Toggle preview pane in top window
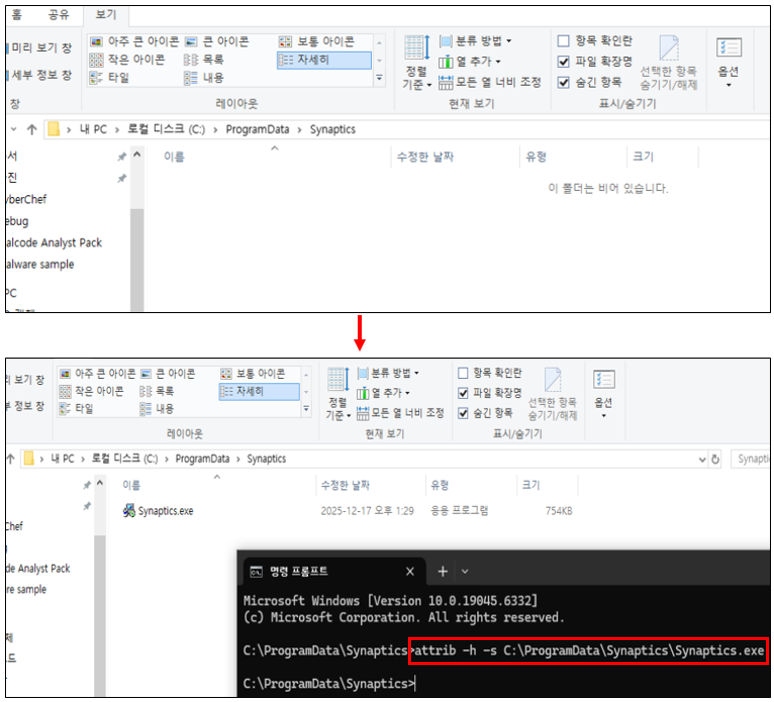774x702 pixels. point(41,48)
